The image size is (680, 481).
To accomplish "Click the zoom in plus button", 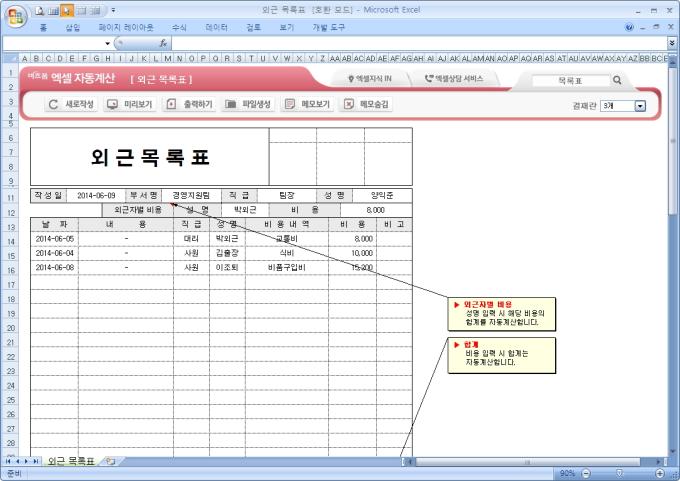I will 660,473.
